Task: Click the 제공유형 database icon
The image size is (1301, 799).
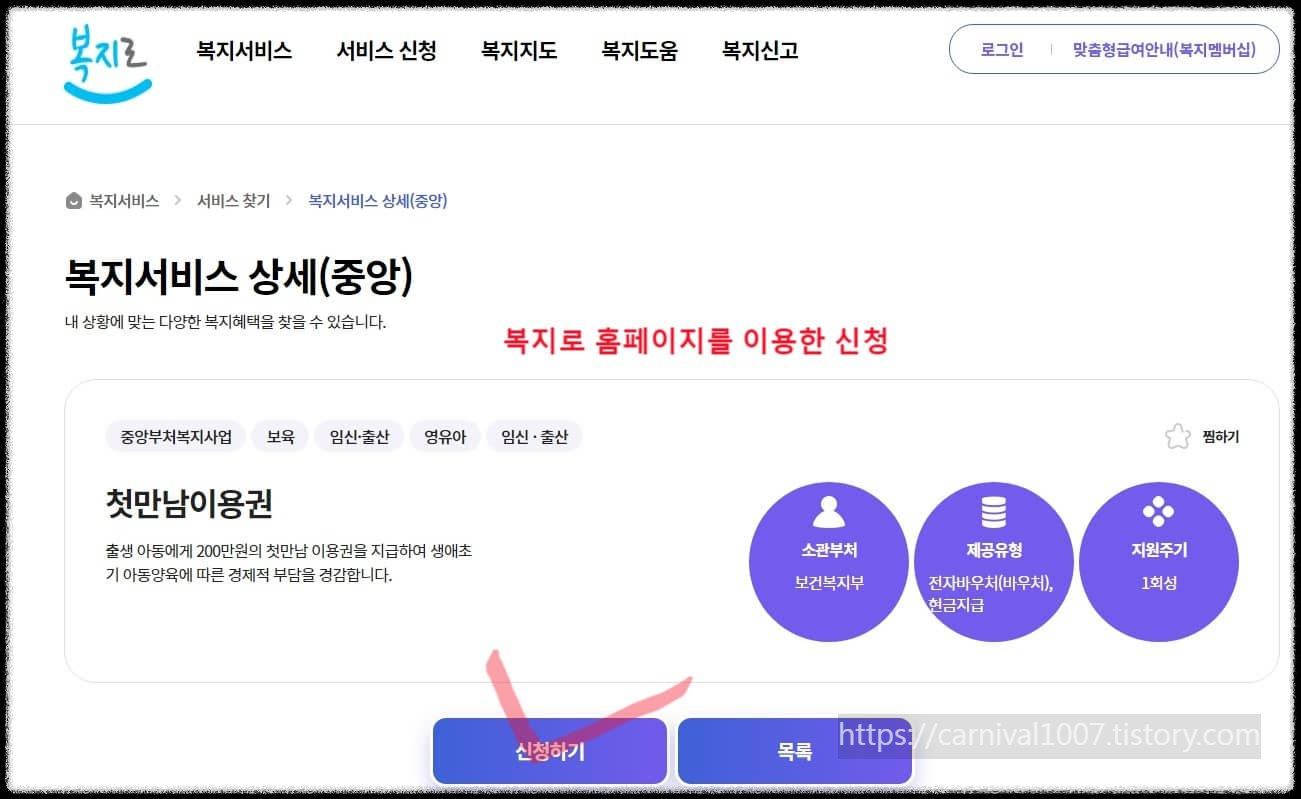Action: (x=993, y=512)
